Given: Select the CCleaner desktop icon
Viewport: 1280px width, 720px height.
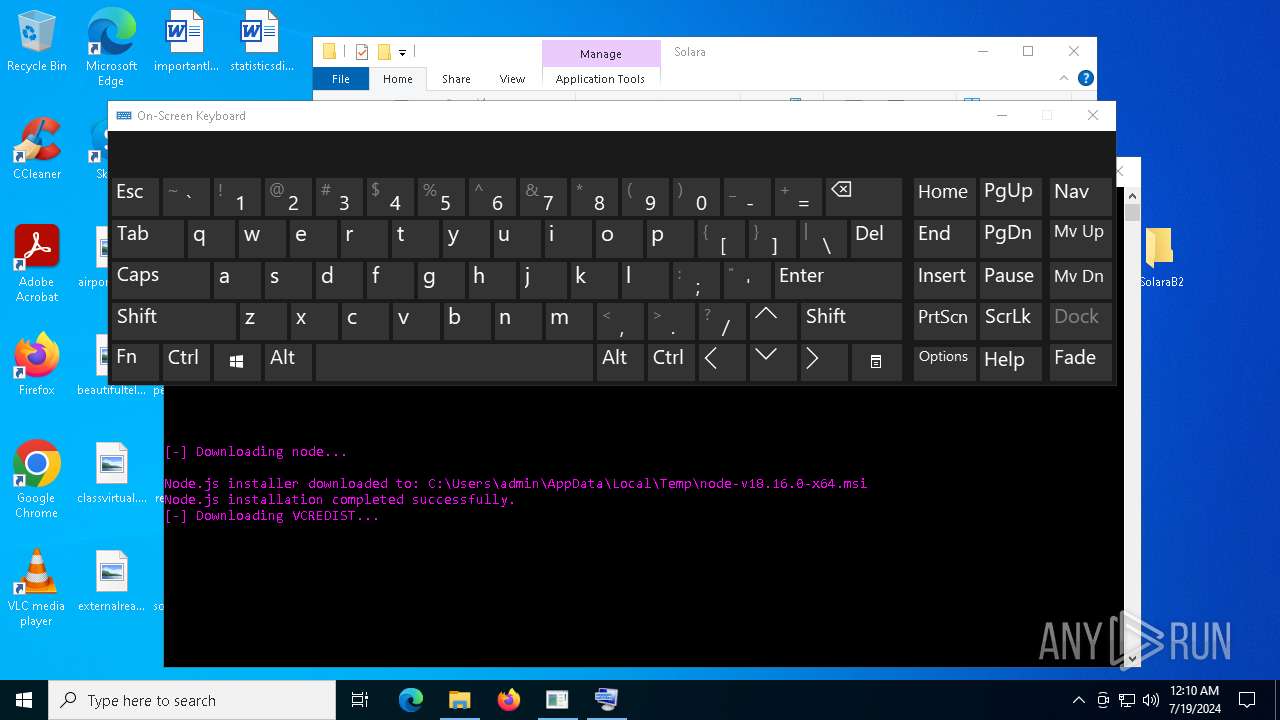Looking at the screenshot, I should pyautogui.click(x=37, y=150).
